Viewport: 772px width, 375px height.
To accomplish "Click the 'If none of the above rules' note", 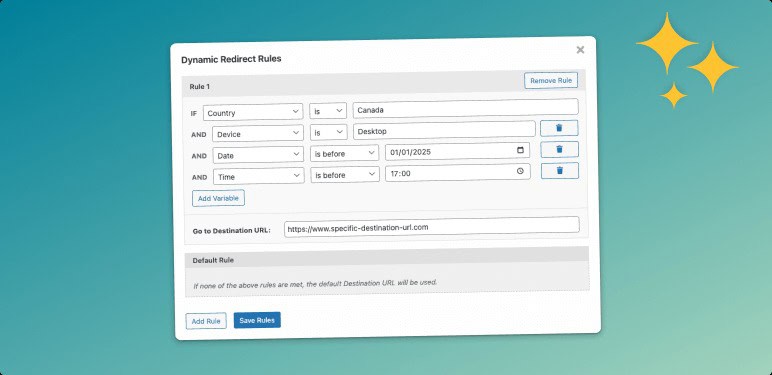I will tap(315, 284).
